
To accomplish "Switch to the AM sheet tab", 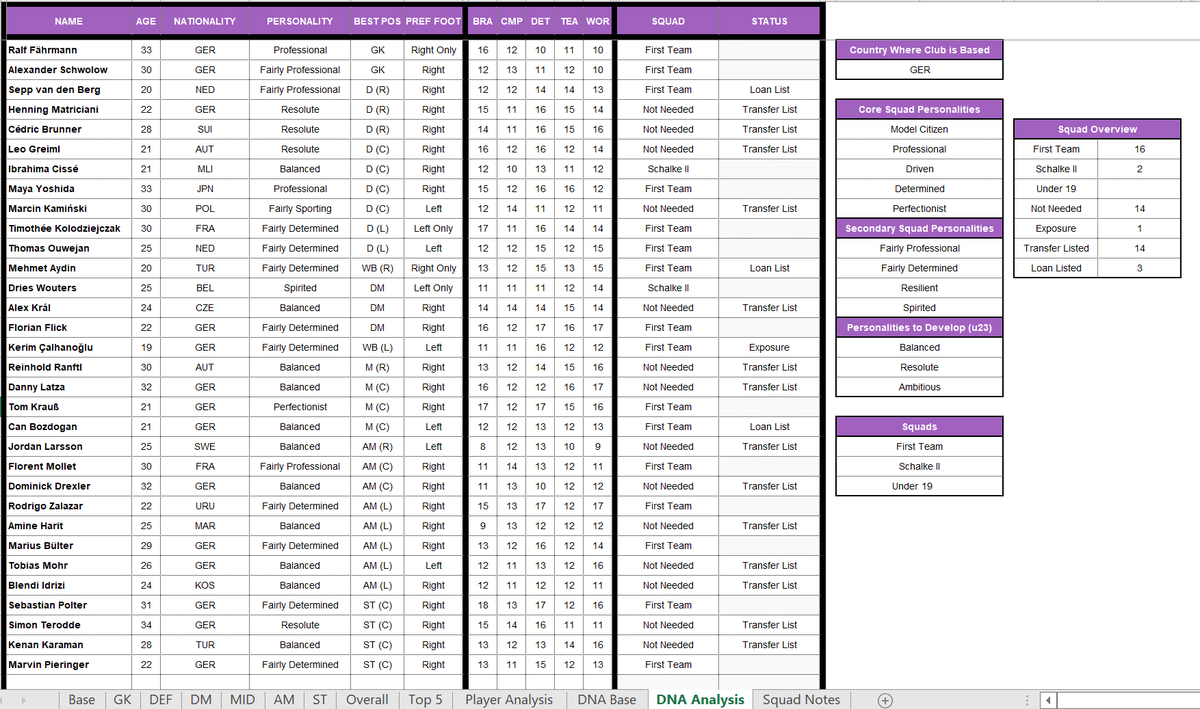I will pyautogui.click(x=284, y=700).
